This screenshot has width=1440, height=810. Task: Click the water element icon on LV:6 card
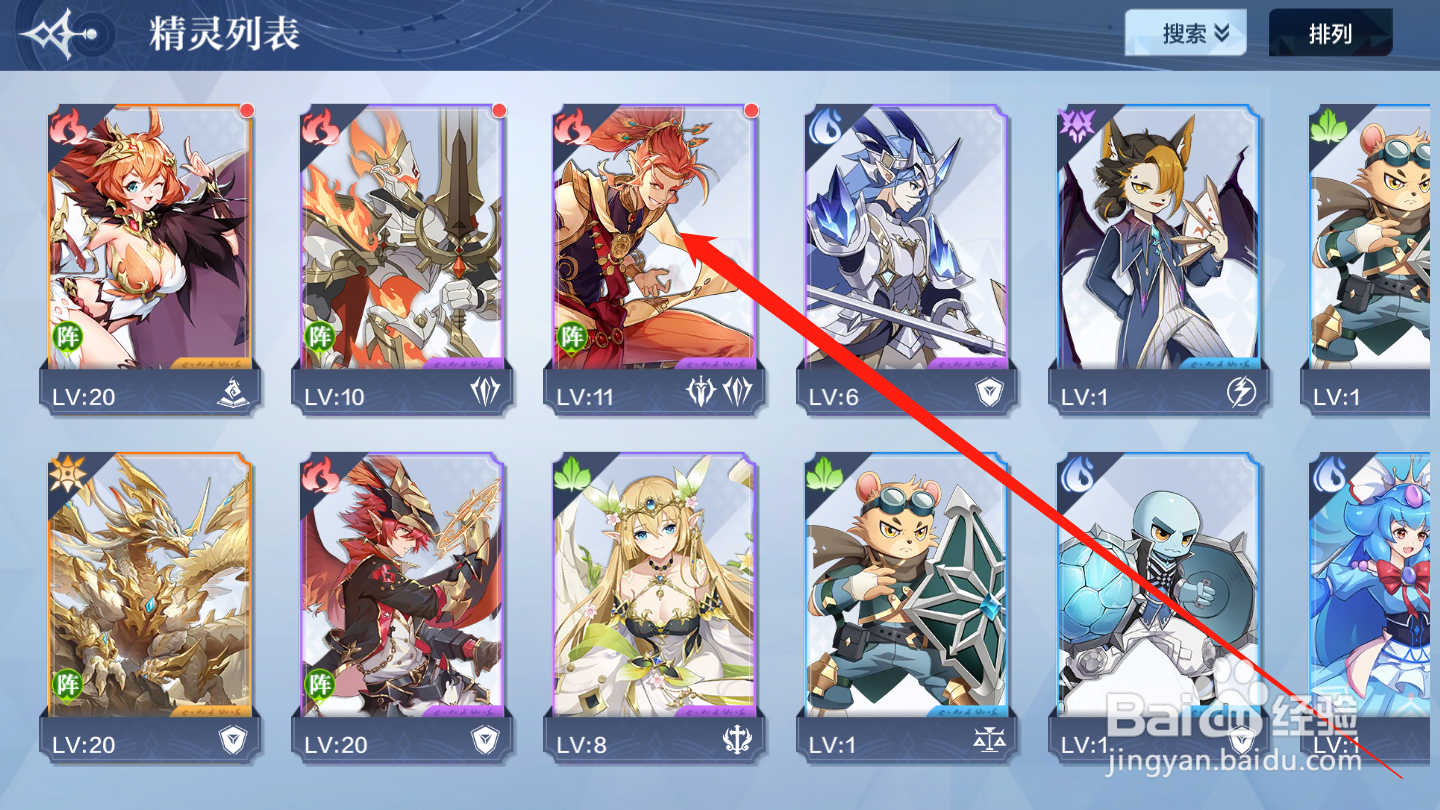point(825,127)
